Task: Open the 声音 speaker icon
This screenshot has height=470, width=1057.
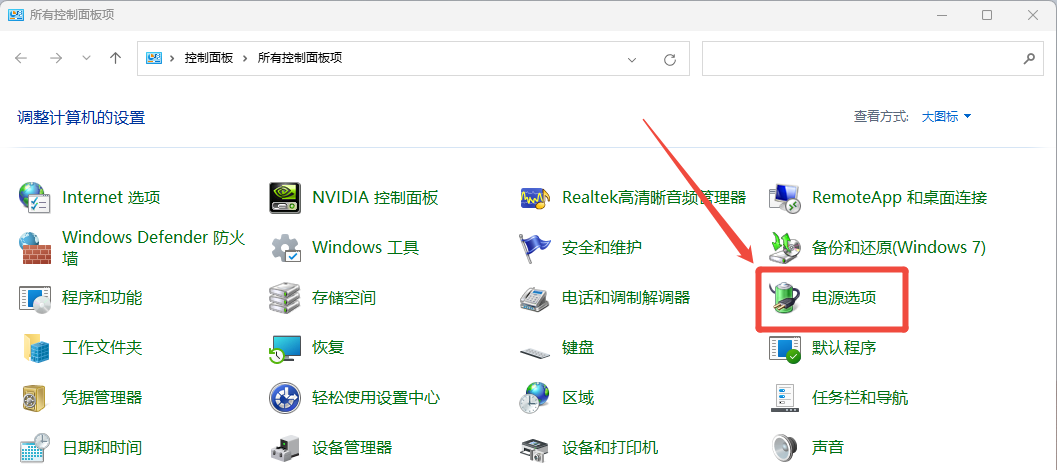Action: coord(785,448)
